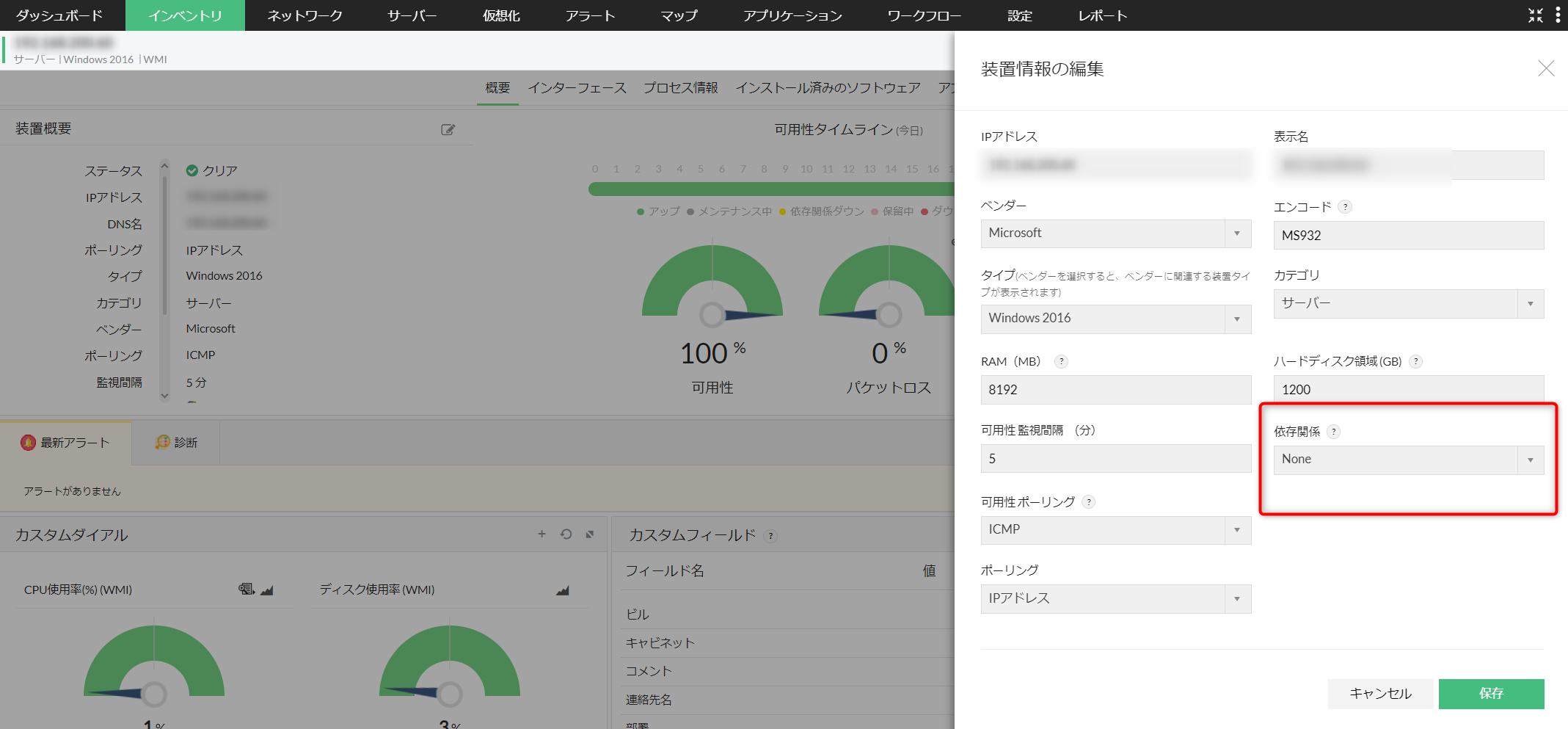Screen dimensions: 1568x729
Task: Expand the 依存関係 dropdown set to None
Action: [1408, 460]
